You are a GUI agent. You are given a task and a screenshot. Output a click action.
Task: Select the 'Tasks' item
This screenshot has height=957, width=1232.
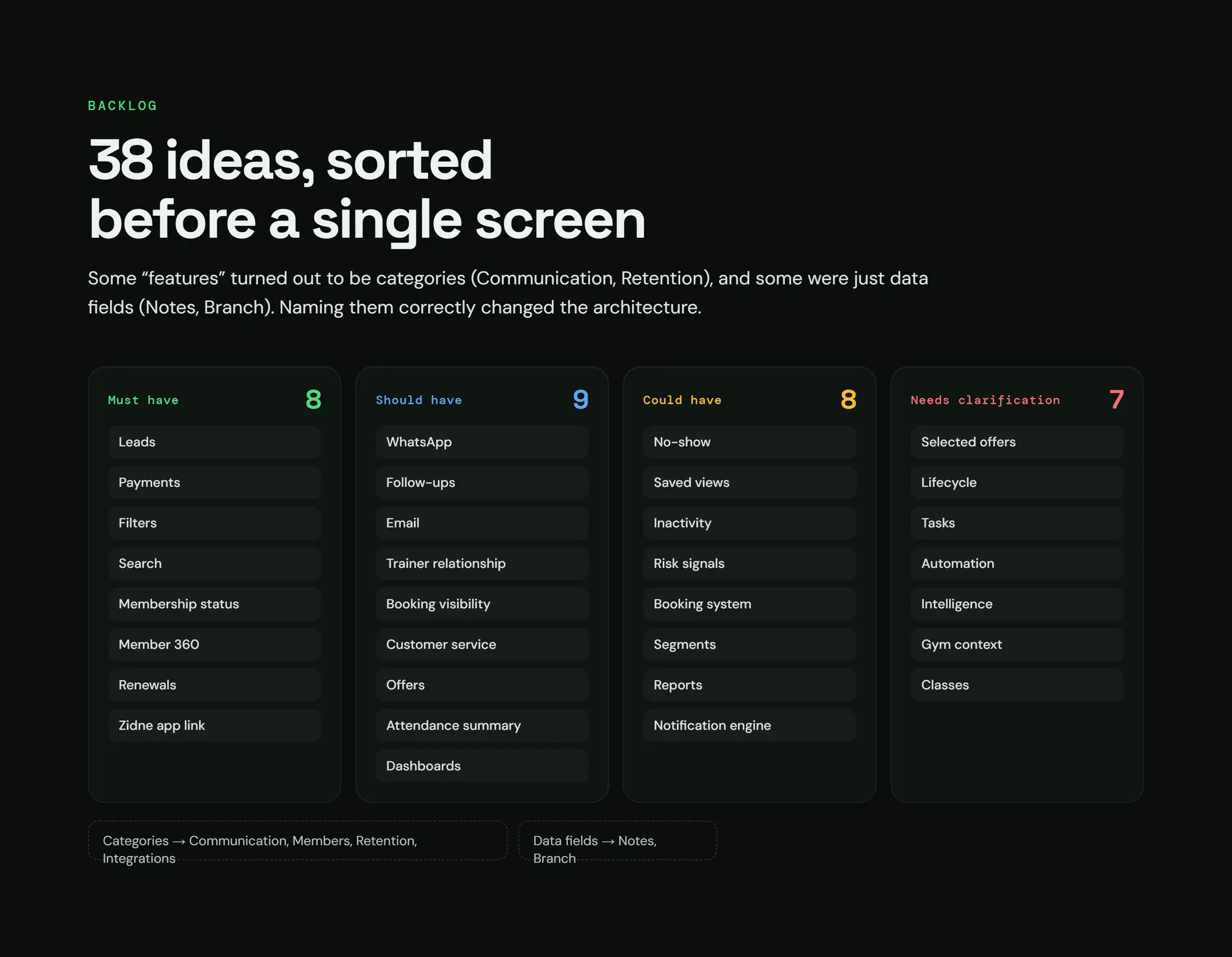pos(1017,523)
